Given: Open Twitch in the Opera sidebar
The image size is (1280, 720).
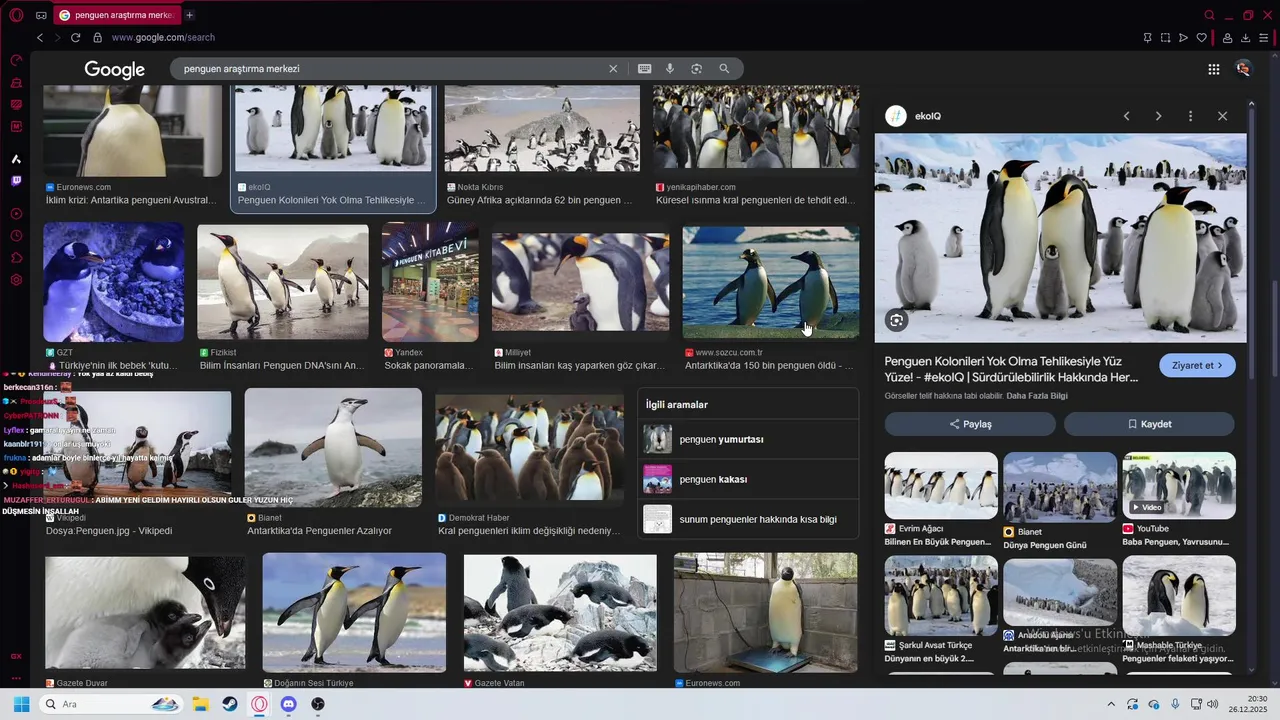Looking at the screenshot, I should point(16,182).
